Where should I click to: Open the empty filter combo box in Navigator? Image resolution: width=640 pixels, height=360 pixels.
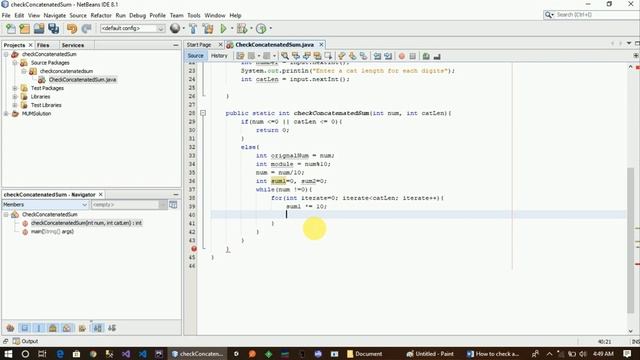129,204
